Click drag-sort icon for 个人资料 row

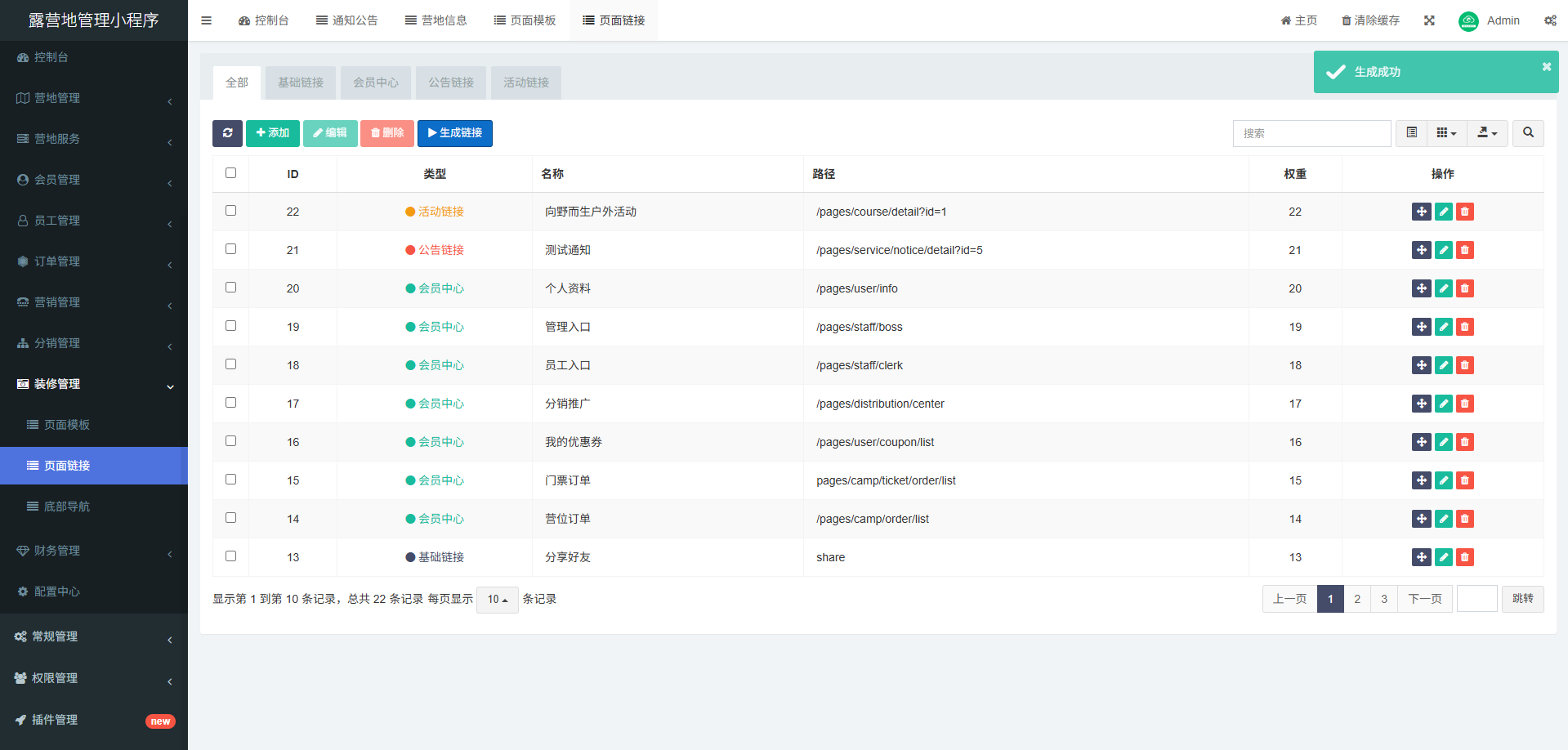click(x=1422, y=288)
